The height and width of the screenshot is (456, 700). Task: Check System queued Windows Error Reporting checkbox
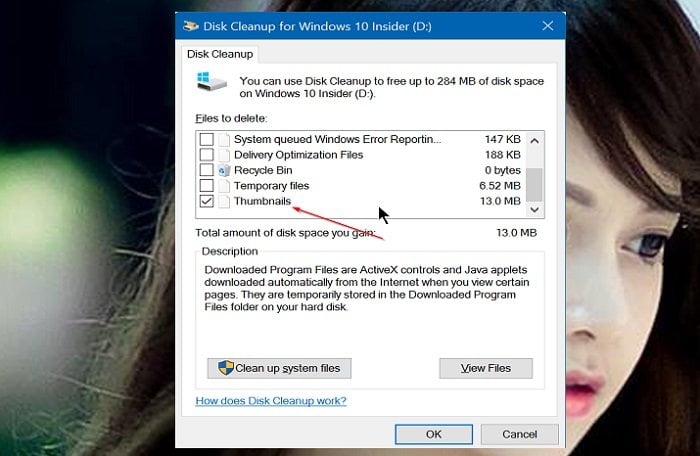(x=206, y=139)
